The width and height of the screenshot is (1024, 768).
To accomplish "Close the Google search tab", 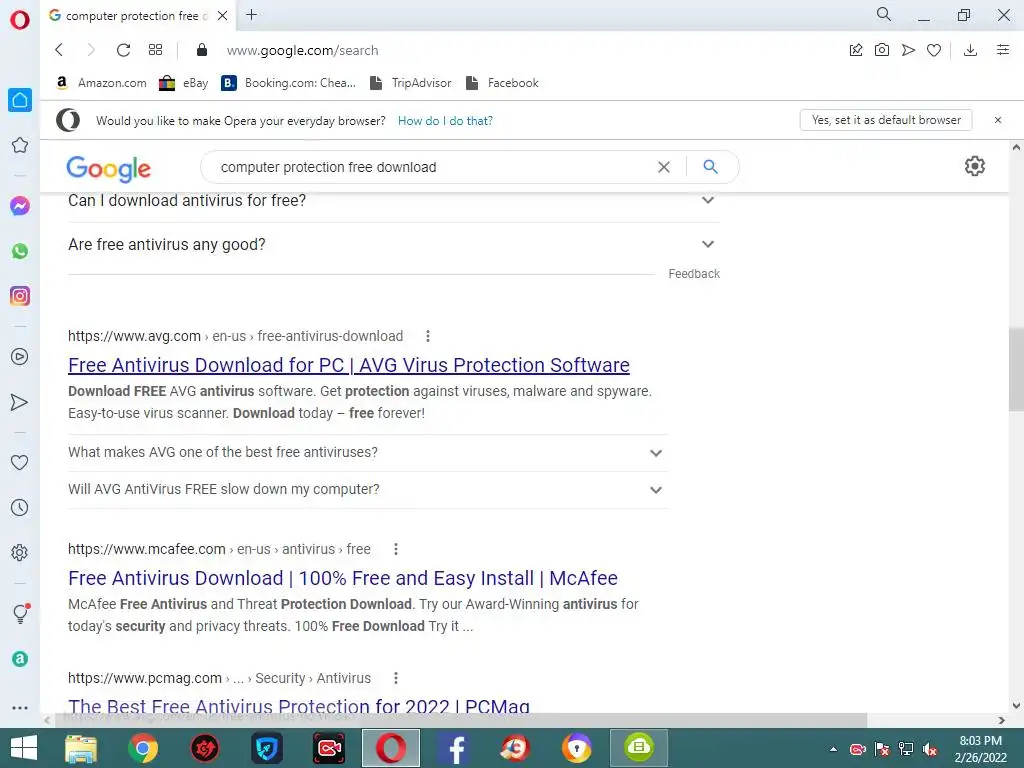I will 223,16.
